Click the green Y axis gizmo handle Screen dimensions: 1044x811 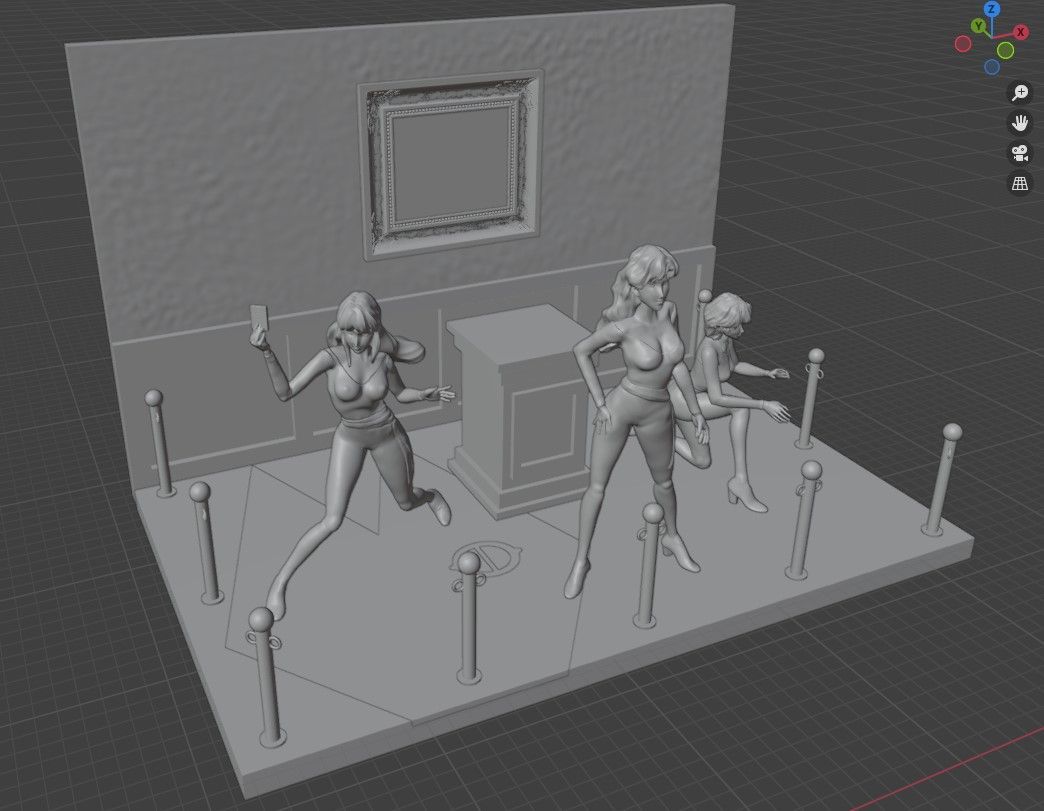(978, 26)
